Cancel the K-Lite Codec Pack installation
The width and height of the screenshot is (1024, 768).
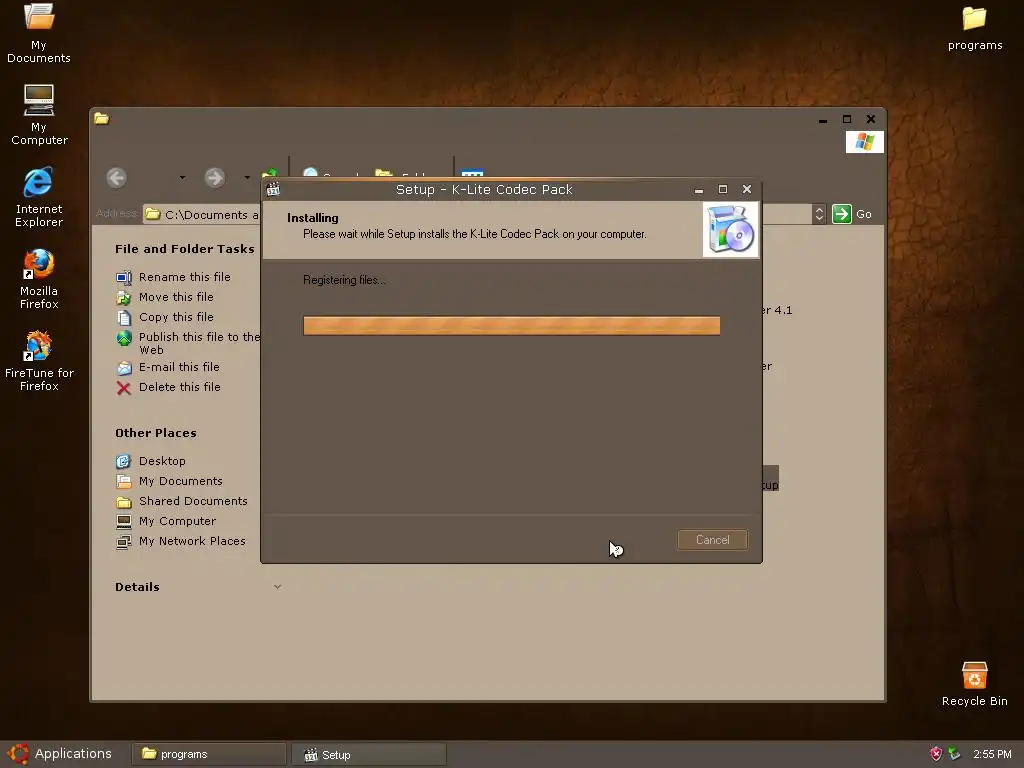point(712,540)
